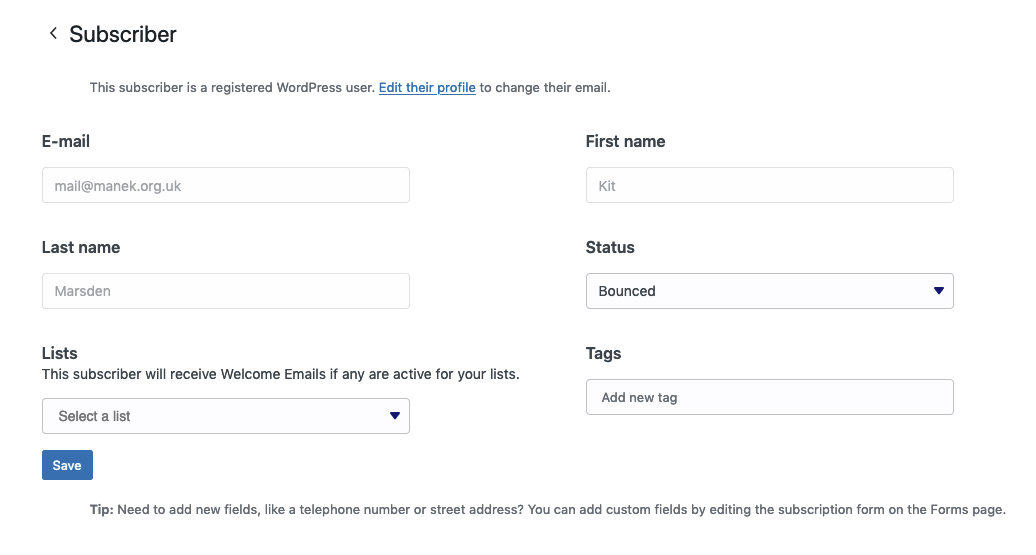The image size is (1036, 555).
Task: Click the Tags section label
Action: pos(603,353)
